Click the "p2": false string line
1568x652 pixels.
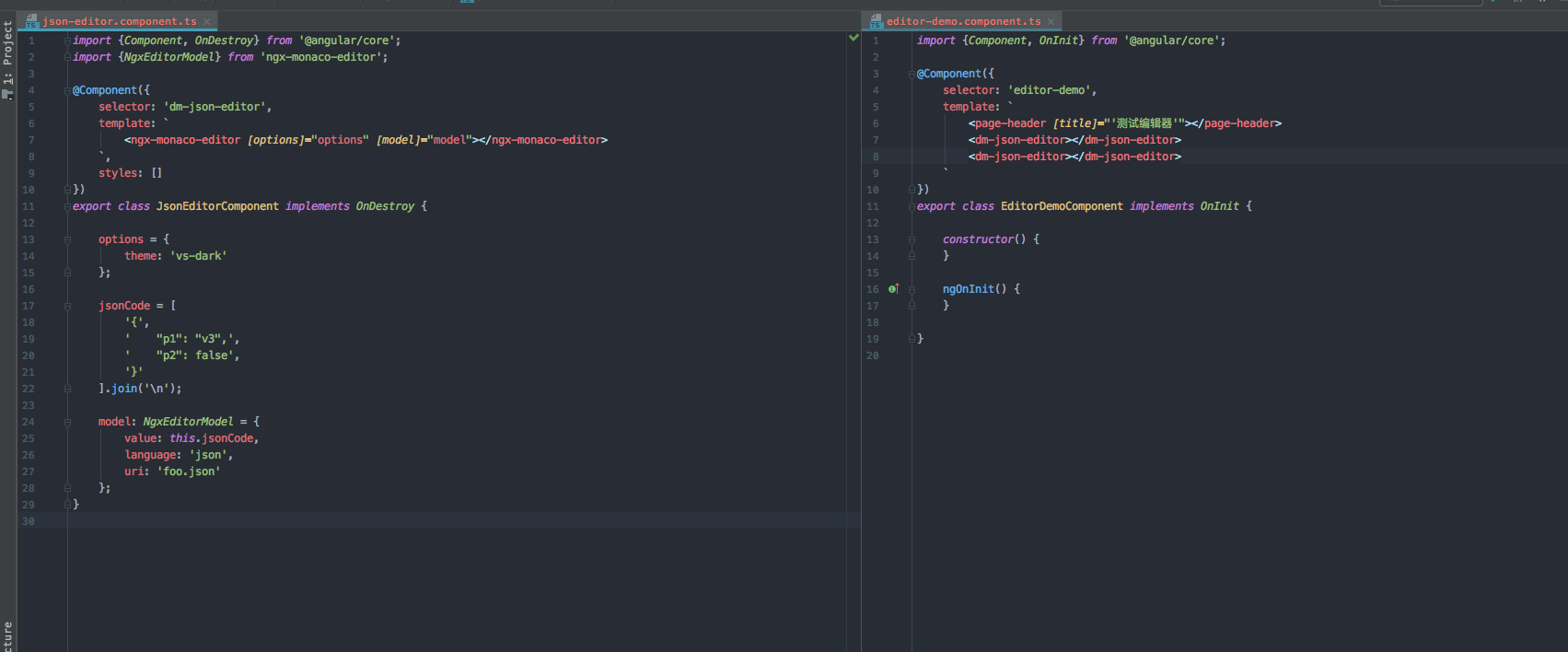click(181, 355)
